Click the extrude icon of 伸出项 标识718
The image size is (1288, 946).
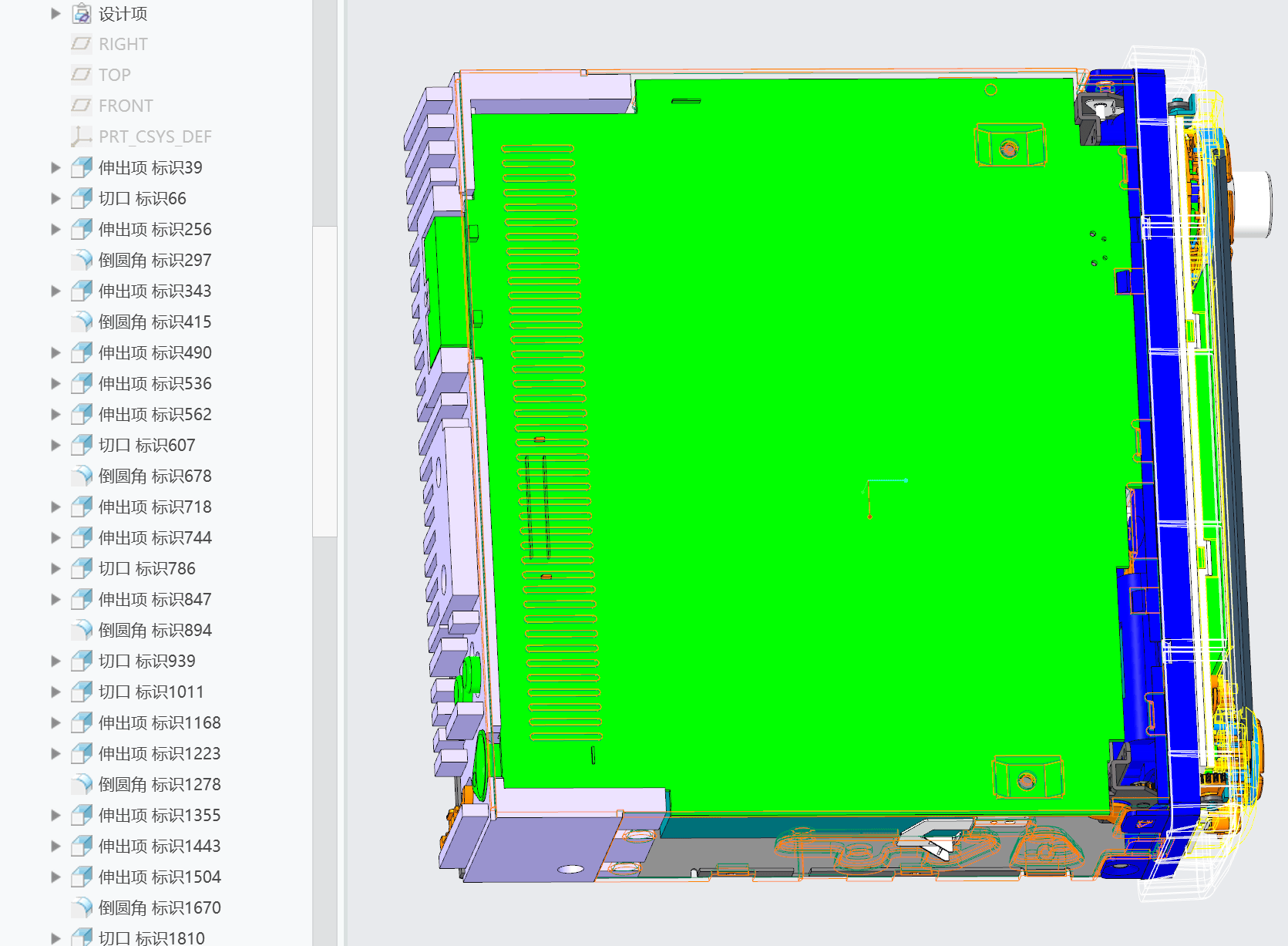pyautogui.click(x=82, y=507)
